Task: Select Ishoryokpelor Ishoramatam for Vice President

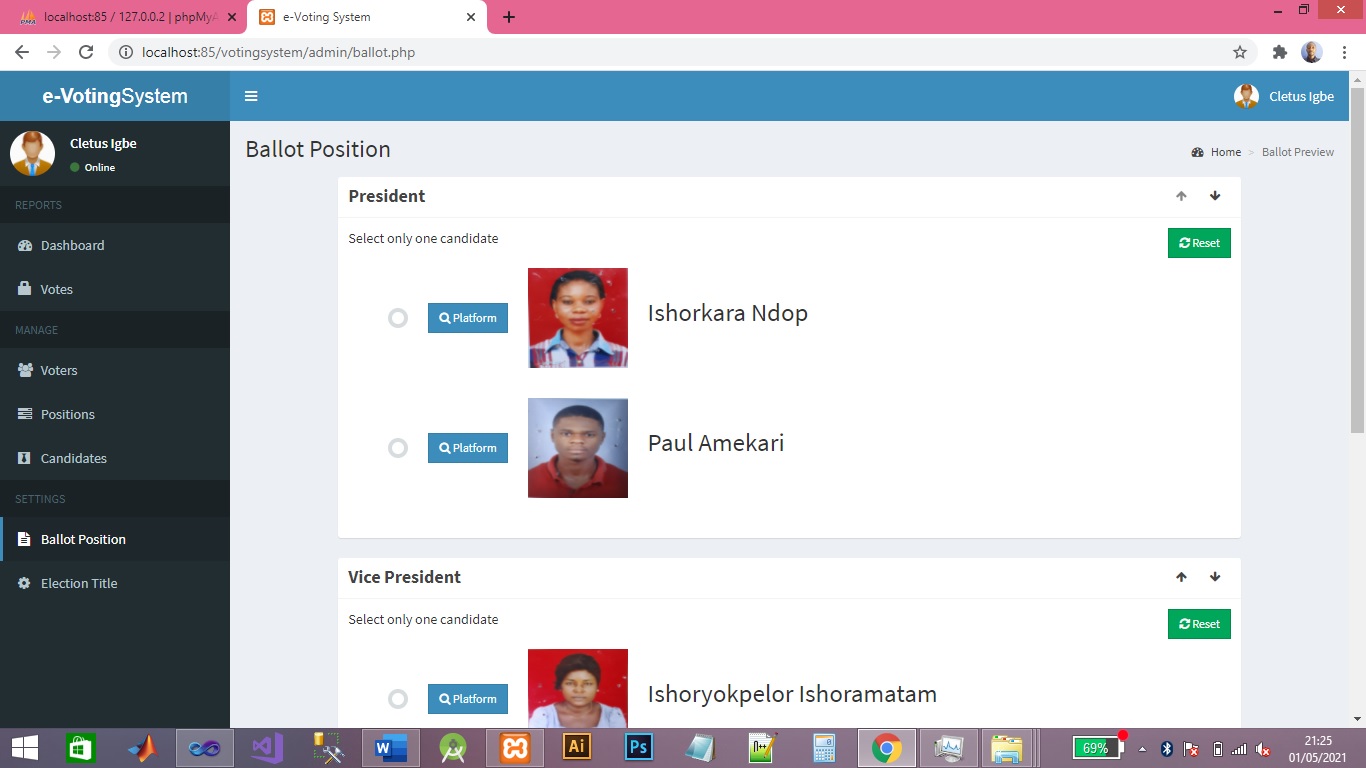Action: tap(398, 698)
